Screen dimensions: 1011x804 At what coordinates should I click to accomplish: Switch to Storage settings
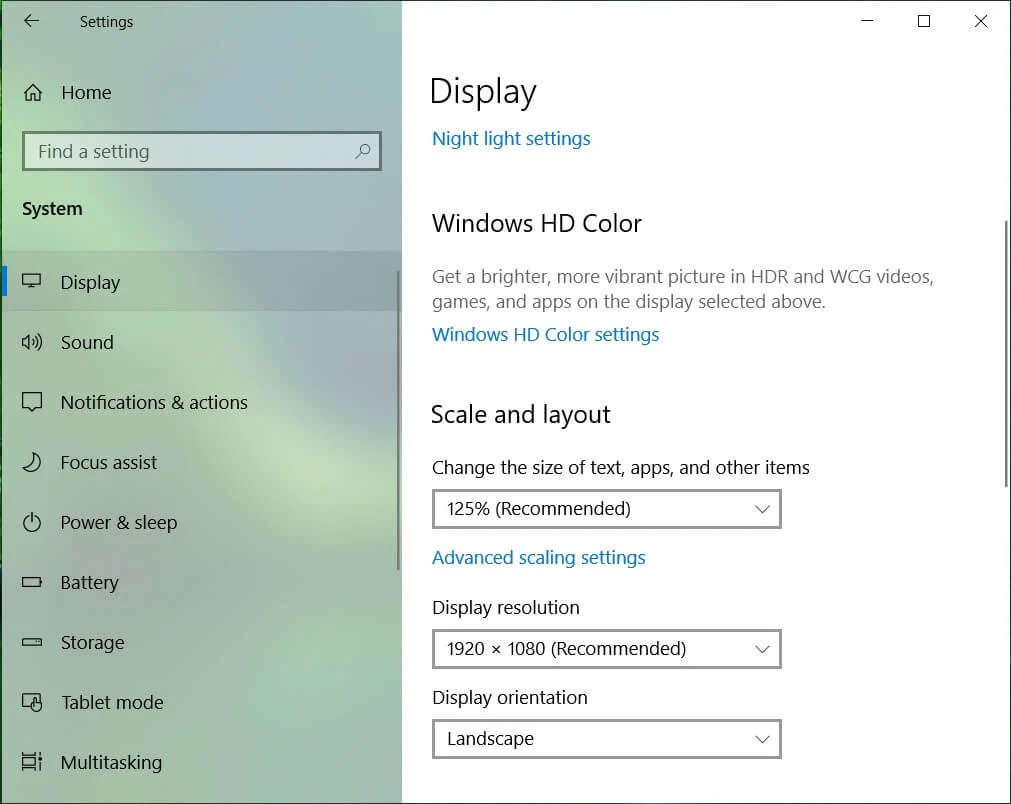click(x=201, y=642)
